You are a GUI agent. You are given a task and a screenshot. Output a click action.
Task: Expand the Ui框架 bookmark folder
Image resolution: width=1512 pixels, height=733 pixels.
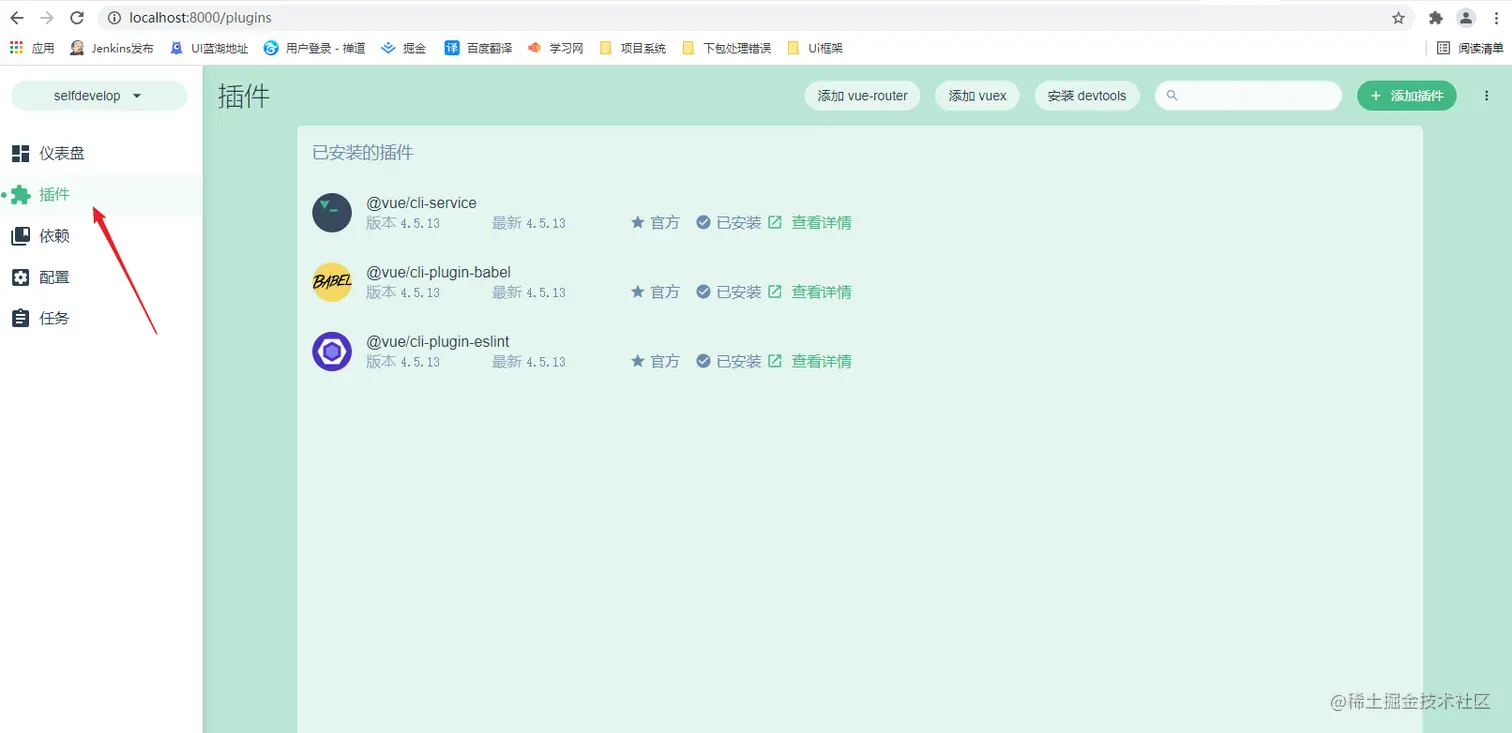[x=815, y=48]
